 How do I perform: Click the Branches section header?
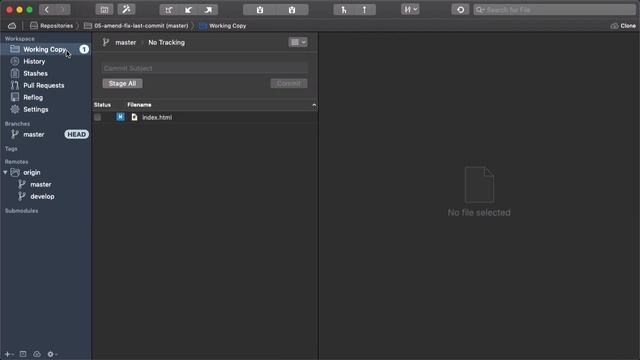[x=17, y=124]
